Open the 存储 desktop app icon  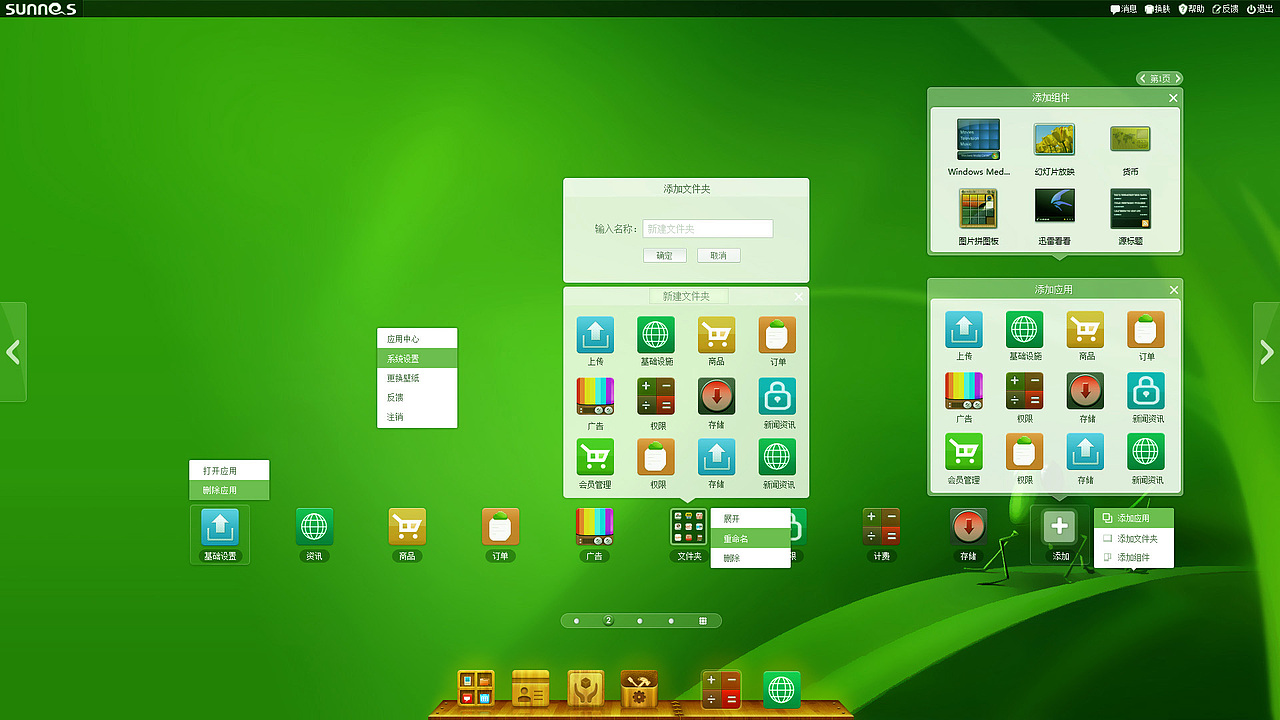[x=968, y=527]
